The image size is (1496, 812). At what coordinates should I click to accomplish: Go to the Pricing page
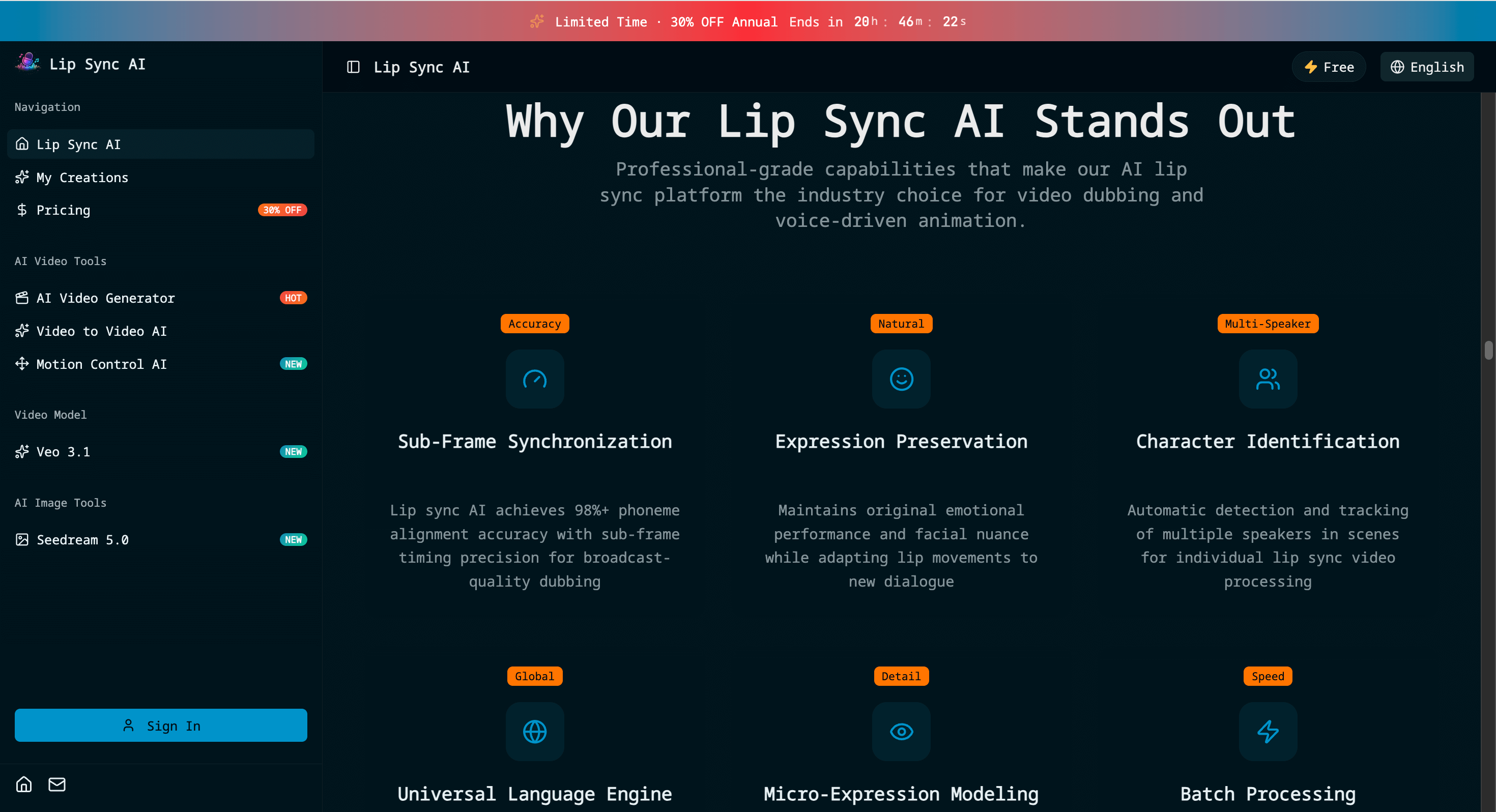63,210
